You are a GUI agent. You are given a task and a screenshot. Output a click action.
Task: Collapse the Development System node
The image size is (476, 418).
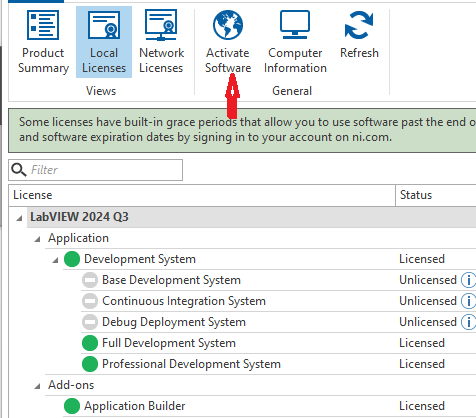[55, 260]
